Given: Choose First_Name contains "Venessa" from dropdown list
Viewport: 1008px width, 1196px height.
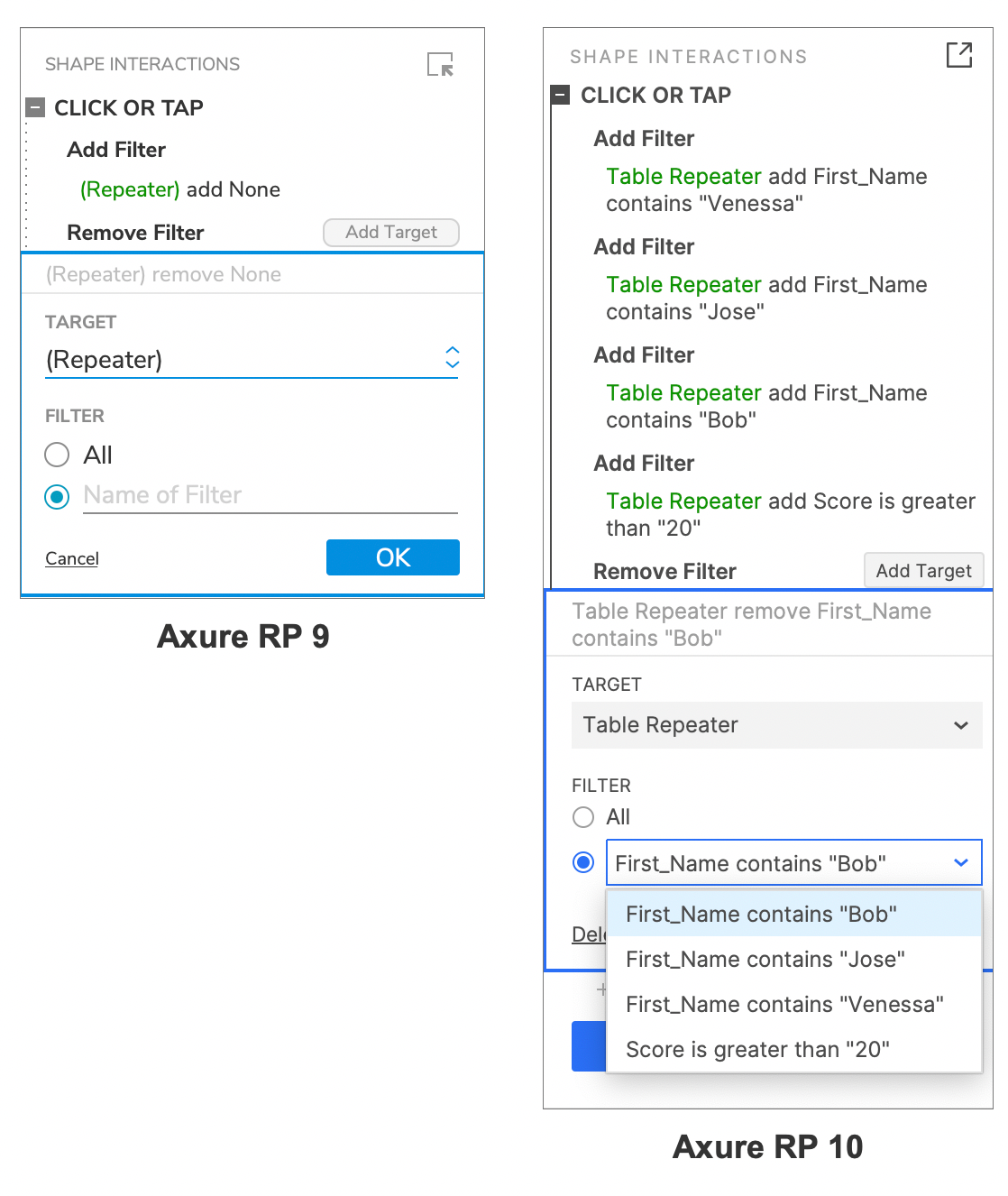Looking at the screenshot, I should click(793, 1004).
